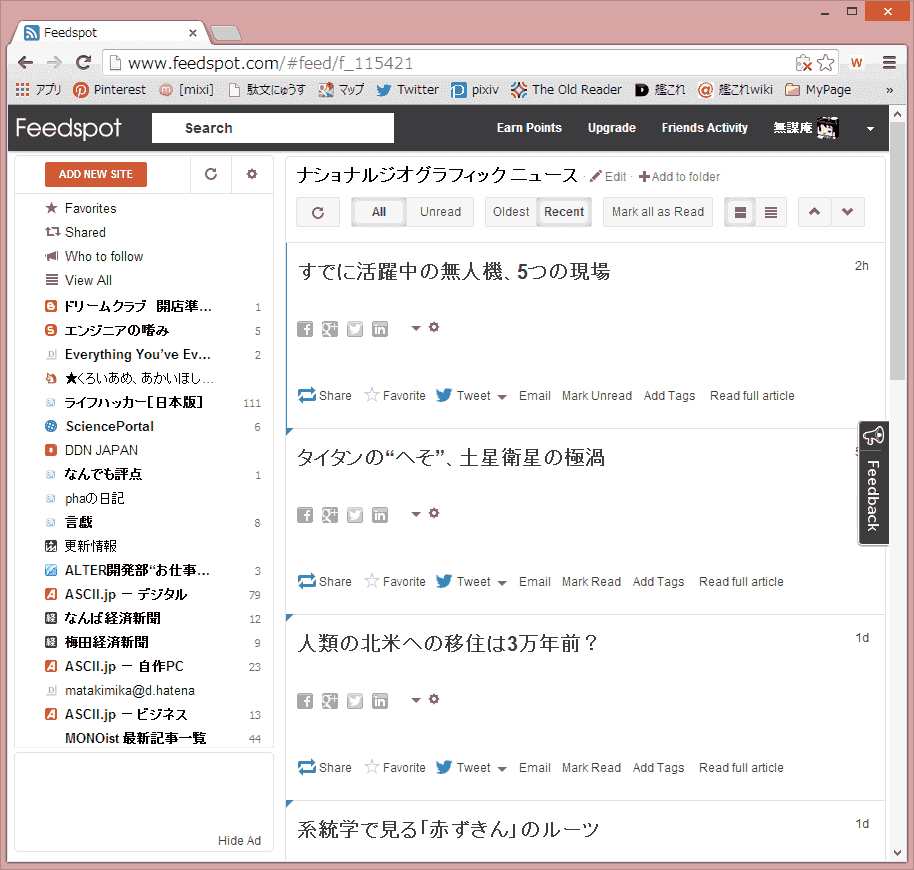Click the Search input field
The image size is (914, 870).
[x=273, y=128]
